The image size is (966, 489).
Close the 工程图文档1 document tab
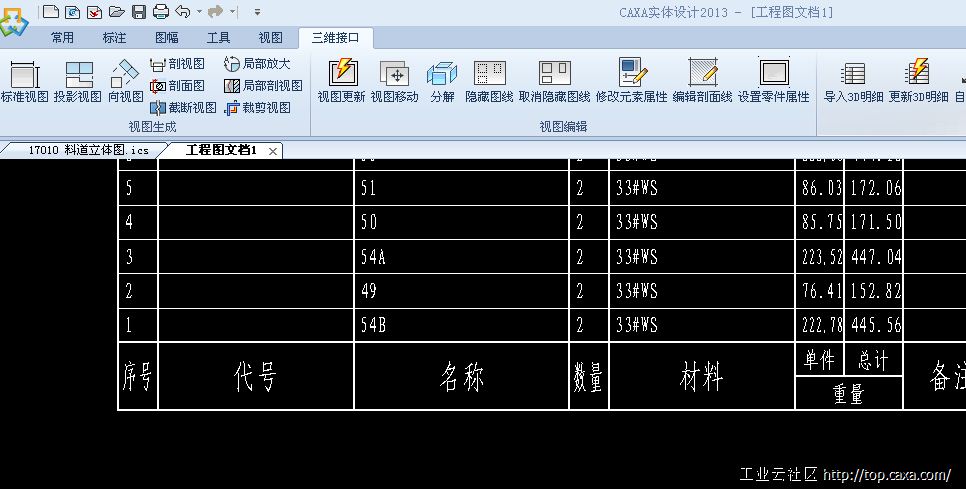point(273,151)
